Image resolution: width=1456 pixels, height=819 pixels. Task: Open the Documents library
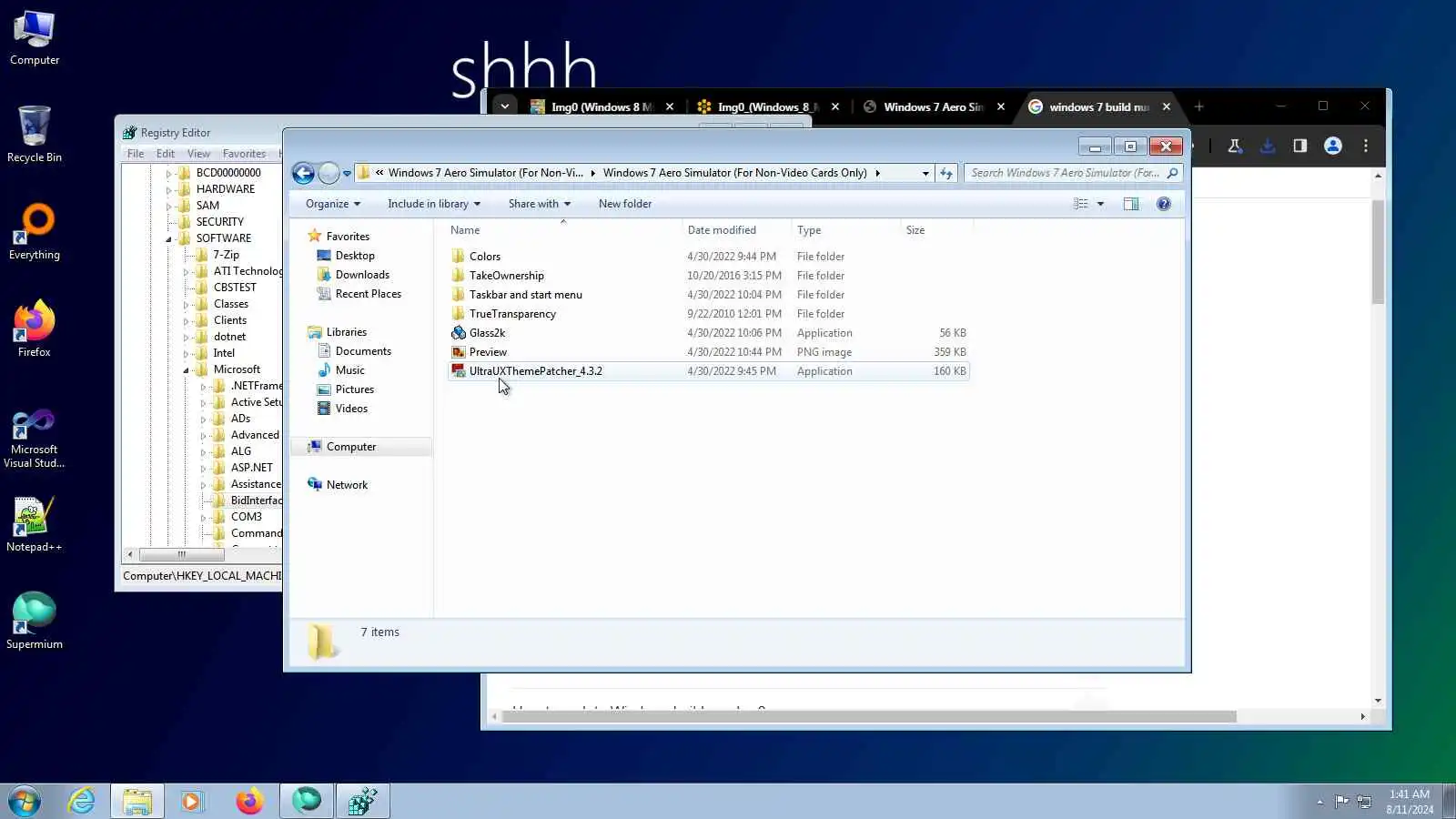363,351
